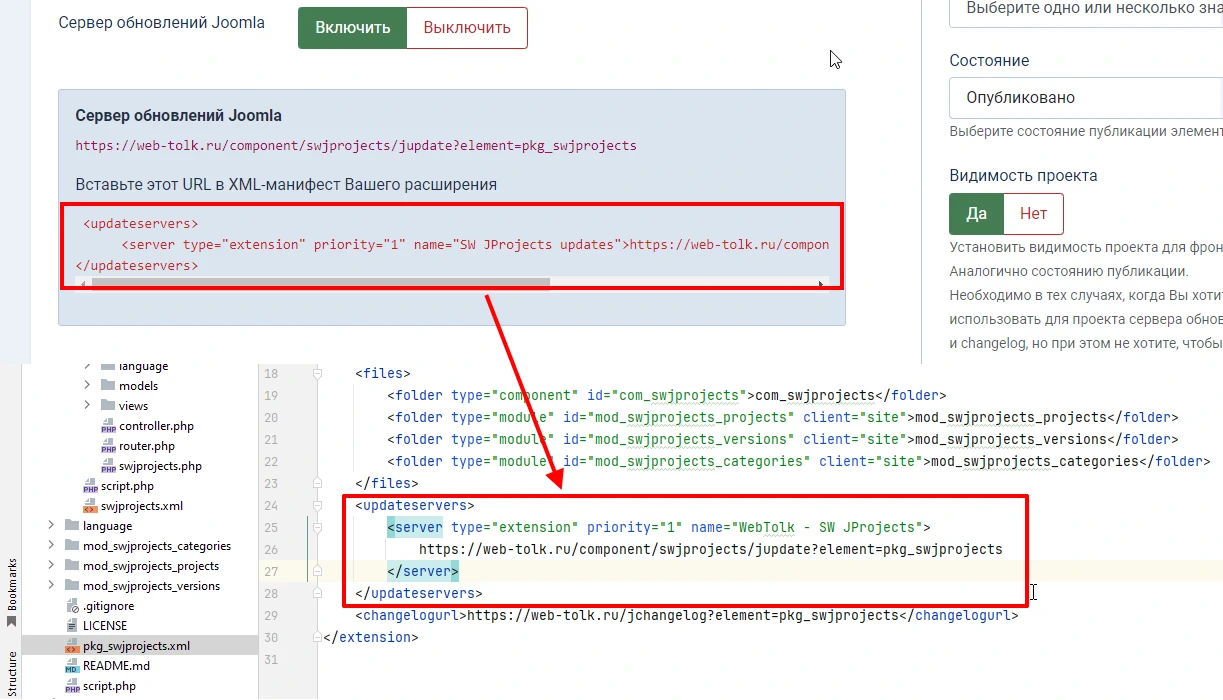Select README.md in the project tree
The height and width of the screenshot is (700, 1223).
[116, 666]
